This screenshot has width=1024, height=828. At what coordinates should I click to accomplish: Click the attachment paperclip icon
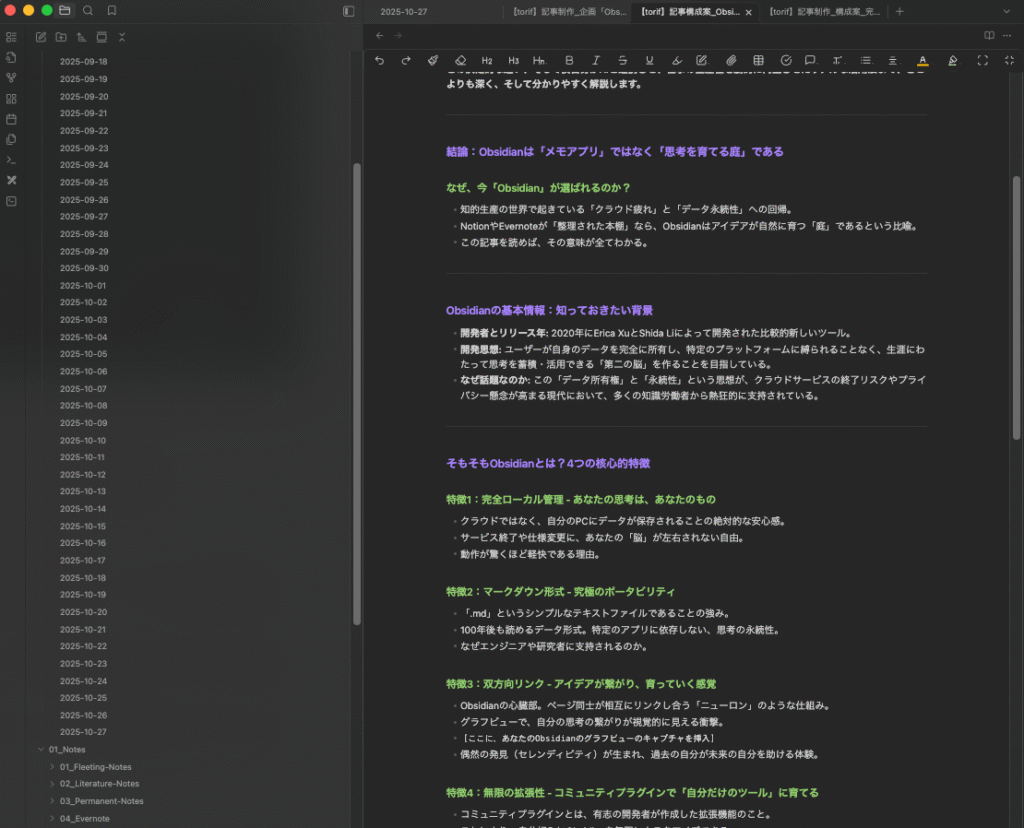click(731, 61)
